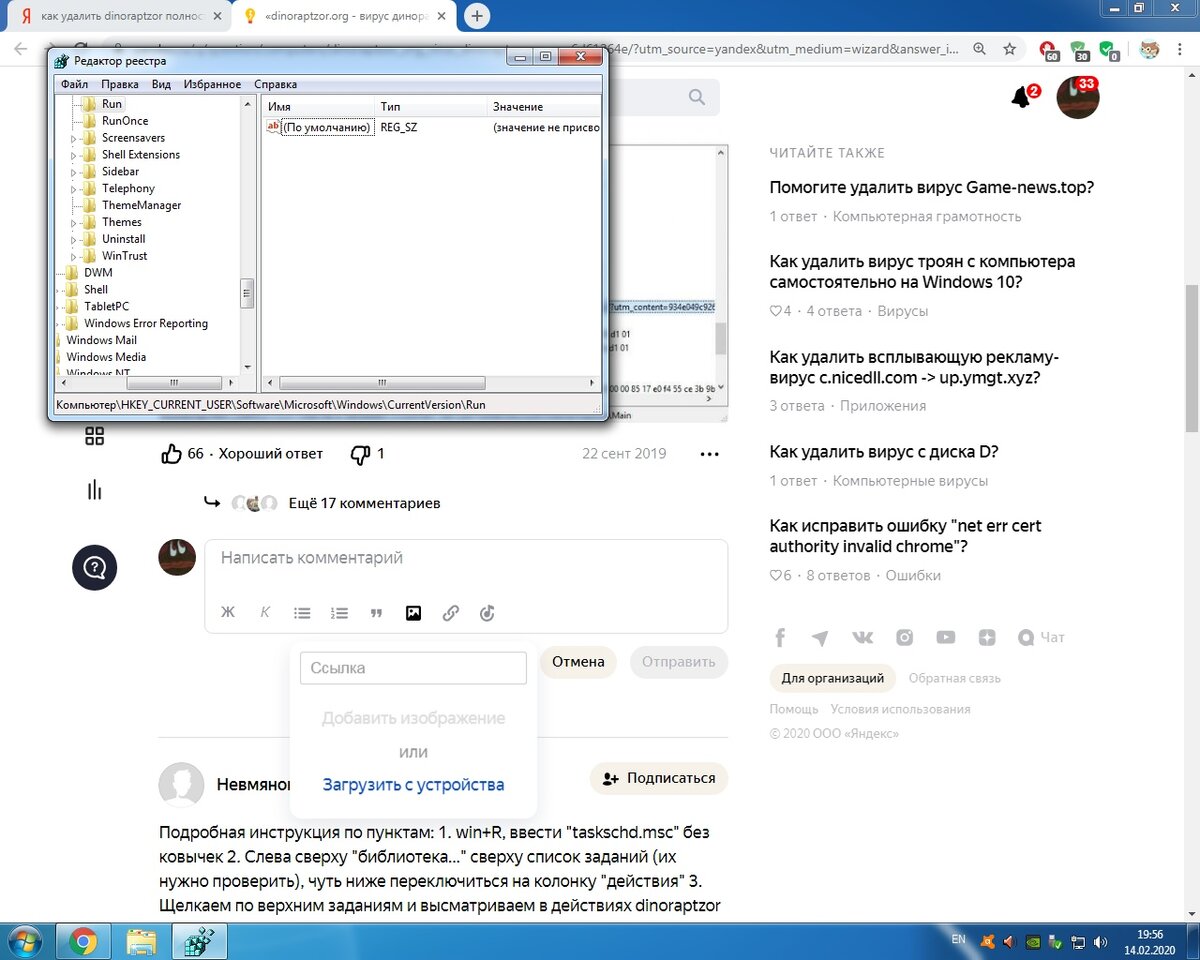Click Загрузить с устройства link

[413, 785]
